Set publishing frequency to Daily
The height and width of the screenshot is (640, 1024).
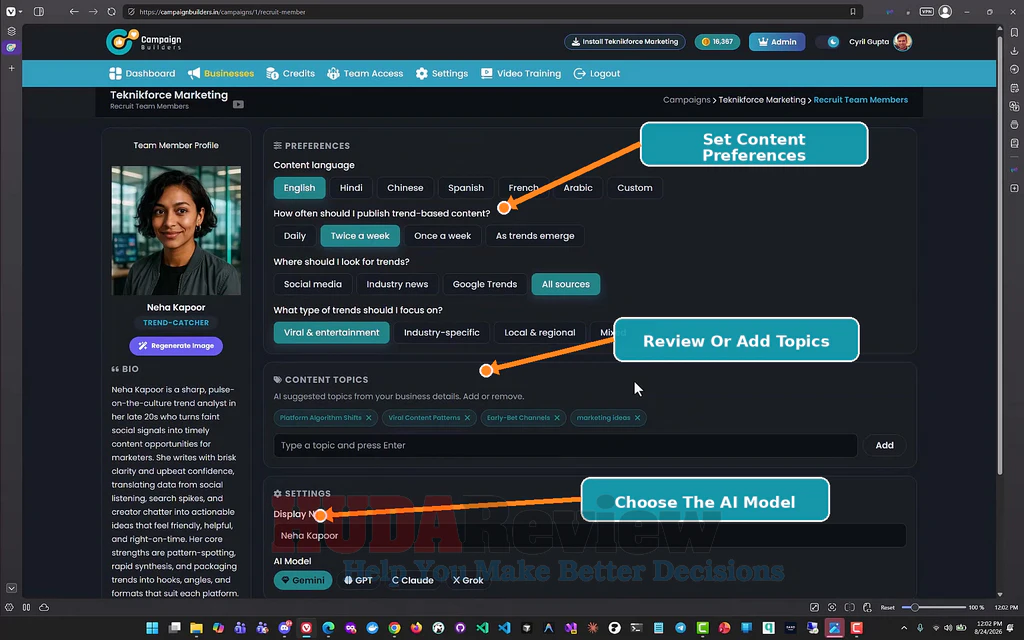coord(295,236)
